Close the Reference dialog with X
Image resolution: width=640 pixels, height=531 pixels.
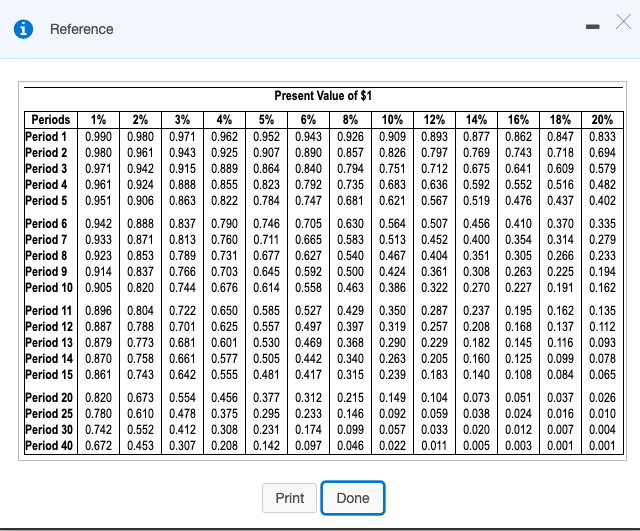(623, 22)
